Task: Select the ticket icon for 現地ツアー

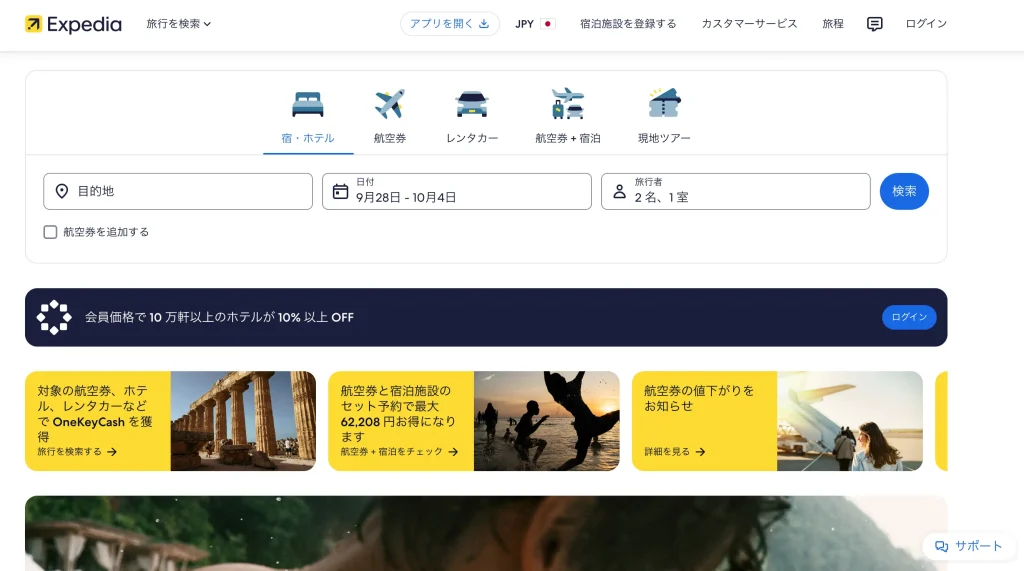Action: point(664,104)
